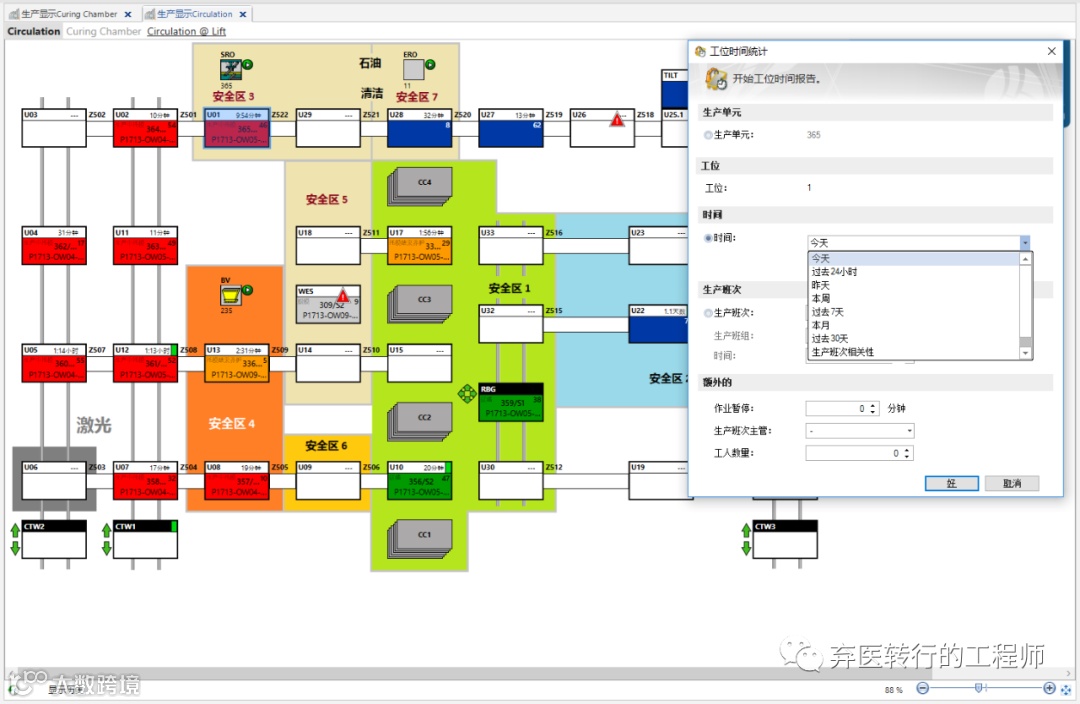Screen dimensions: 1080x704
Task: Select the 生产单元 radio button
Action: tap(707, 135)
